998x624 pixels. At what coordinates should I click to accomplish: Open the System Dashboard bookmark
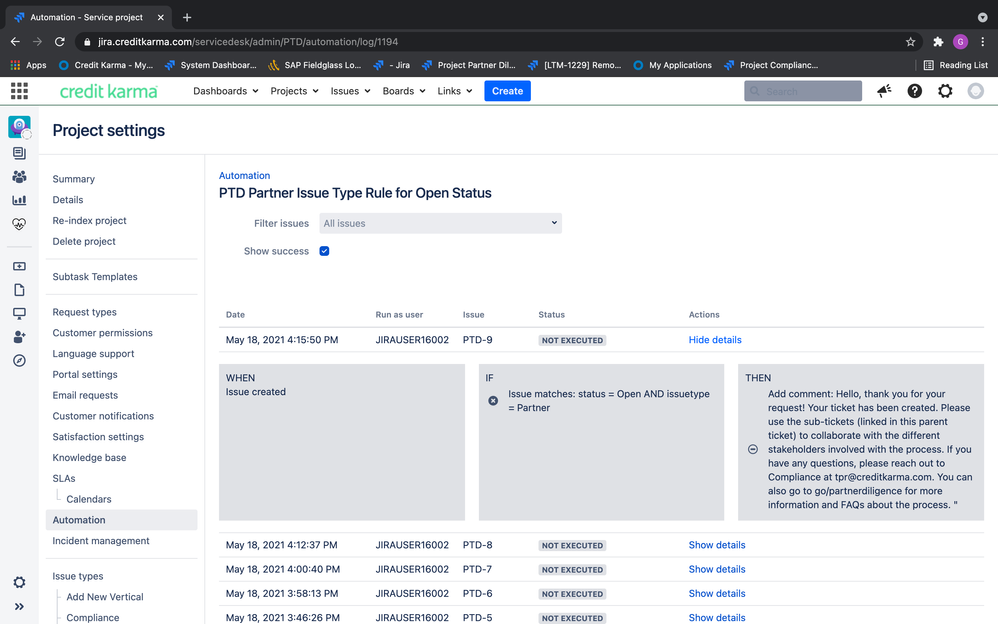click(211, 65)
